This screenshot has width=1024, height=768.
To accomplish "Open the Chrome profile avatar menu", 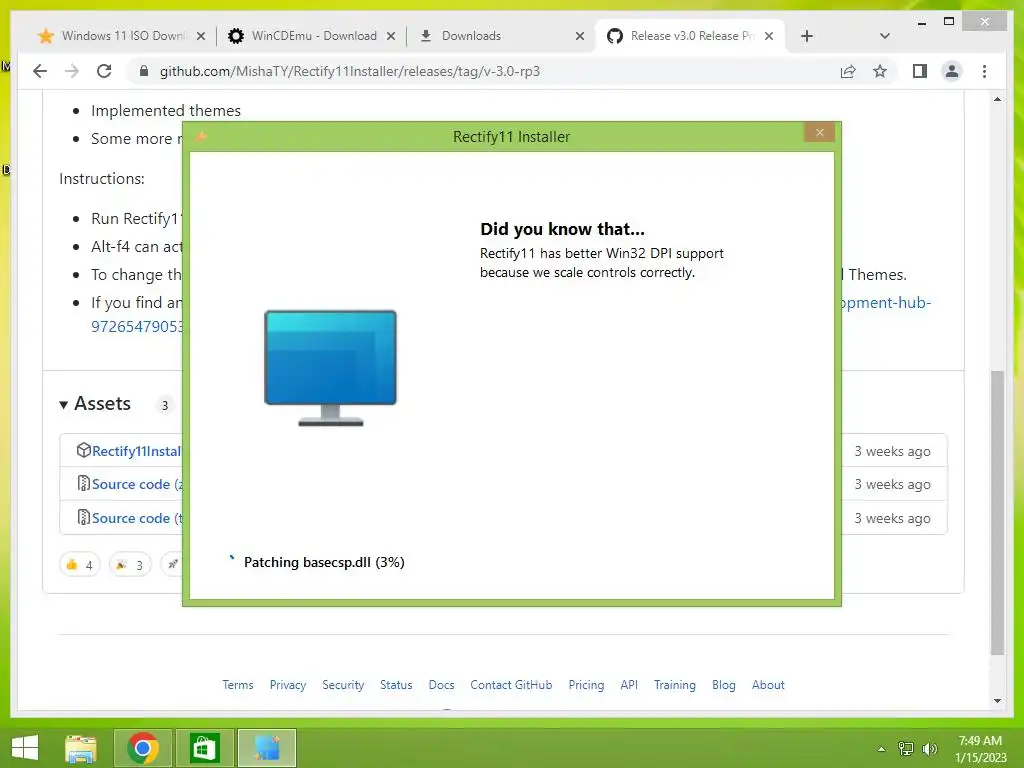I will coord(952,71).
